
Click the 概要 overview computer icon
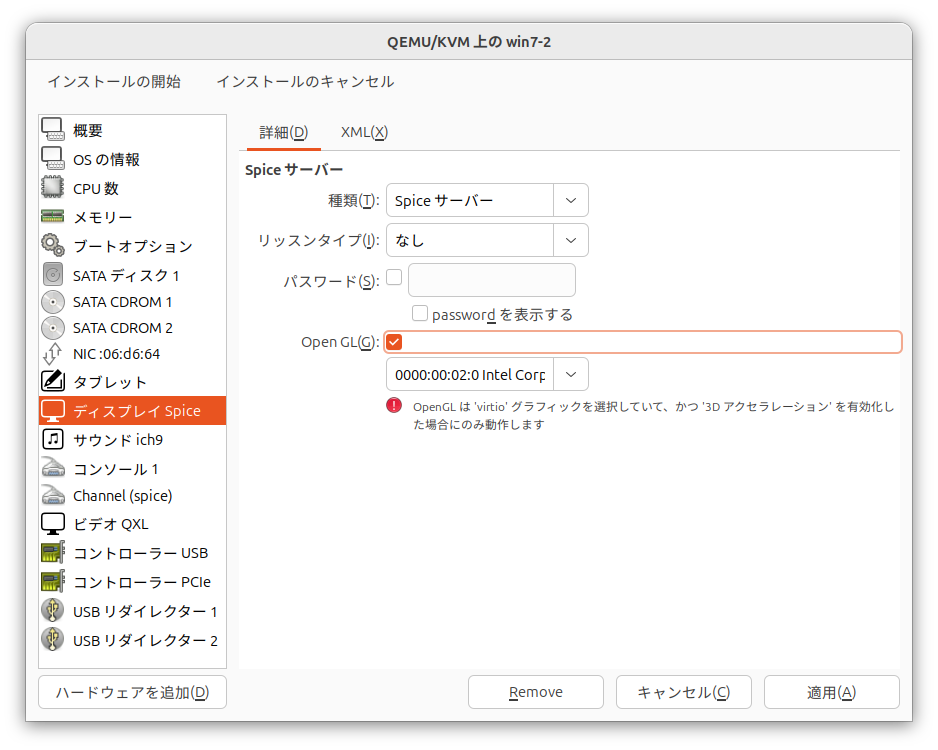click(53, 129)
